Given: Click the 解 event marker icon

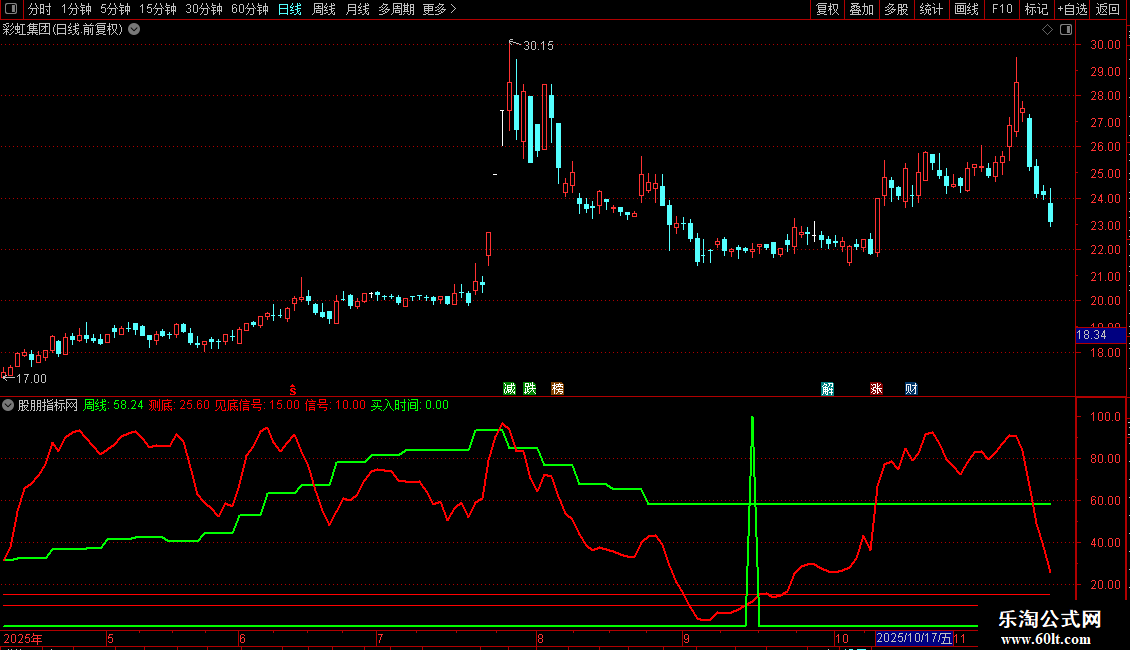Looking at the screenshot, I should pyautogui.click(x=827, y=388).
